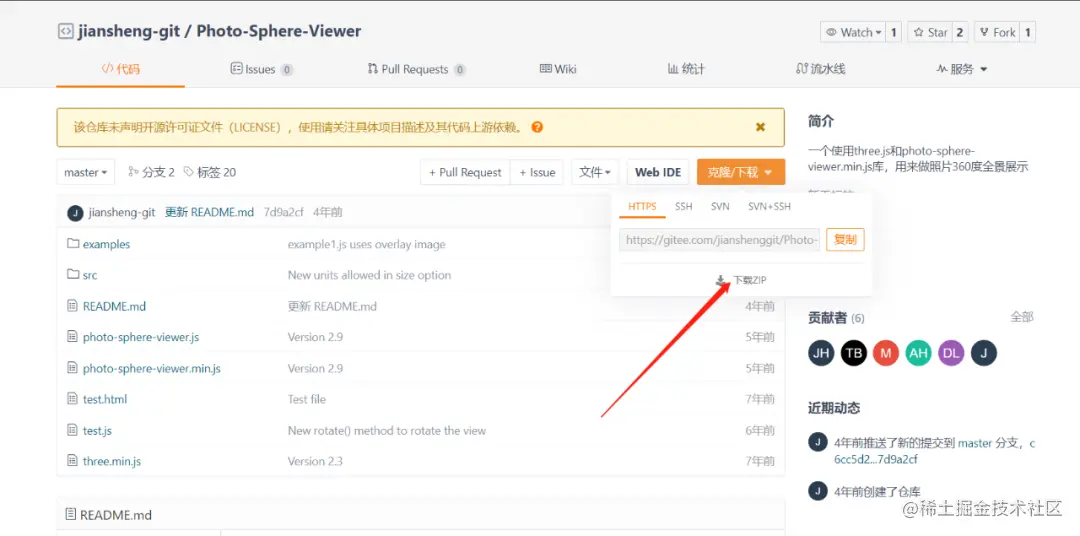Click the examples folder icon
This screenshot has height=536, width=1080.
point(73,244)
